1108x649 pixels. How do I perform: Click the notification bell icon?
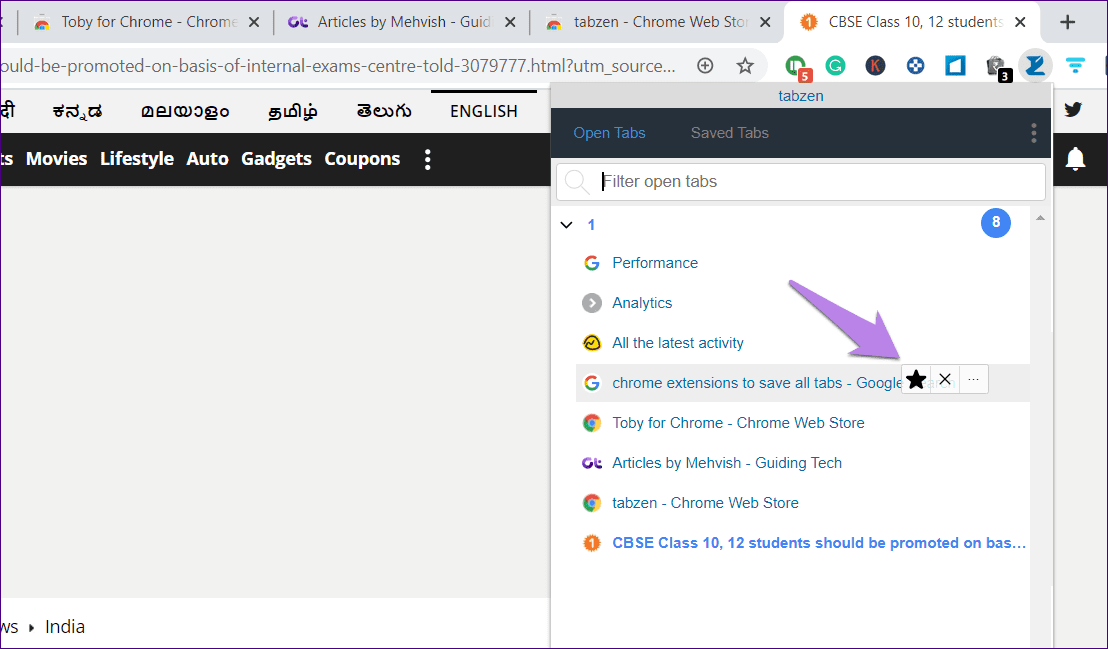[1075, 159]
